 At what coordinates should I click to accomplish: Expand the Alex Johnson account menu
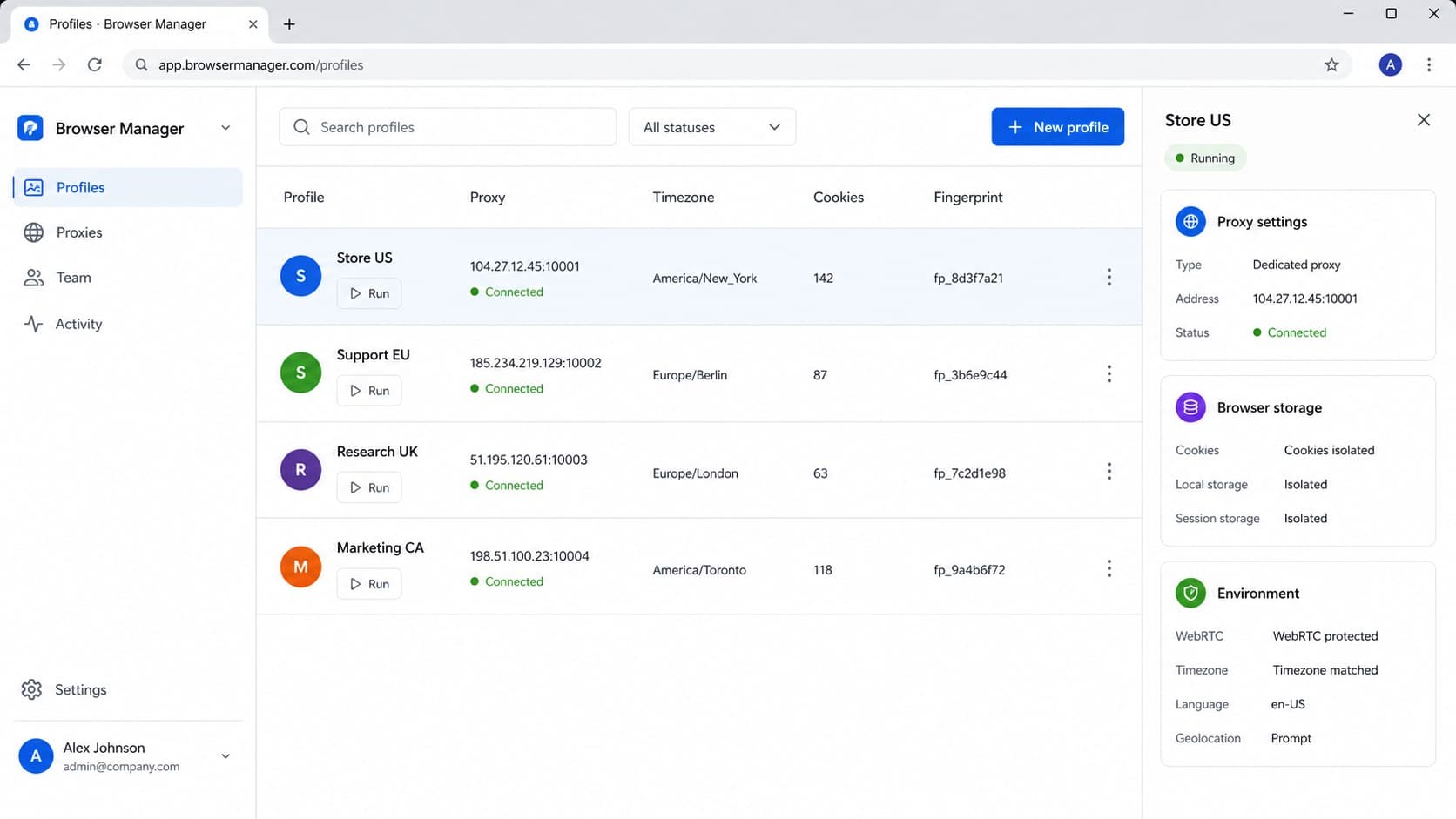point(226,756)
